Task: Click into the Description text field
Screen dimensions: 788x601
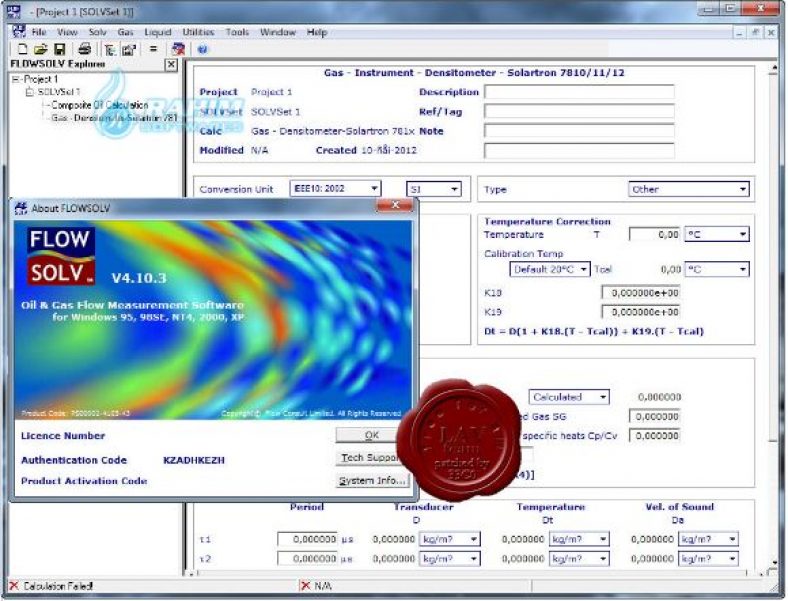Action: tap(578, 92)
